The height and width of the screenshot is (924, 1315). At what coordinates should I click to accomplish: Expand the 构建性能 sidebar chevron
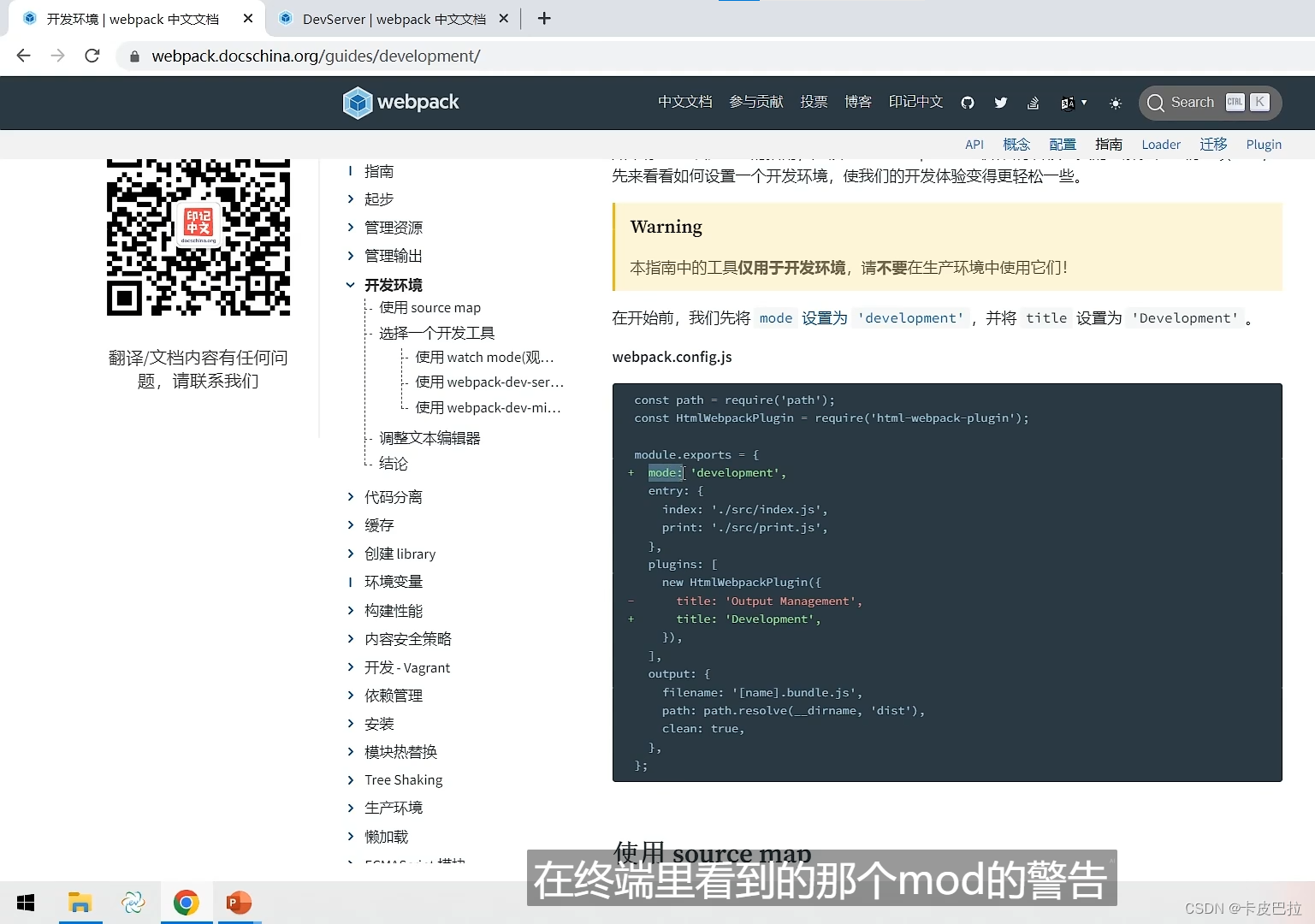[x=350, y=611]
